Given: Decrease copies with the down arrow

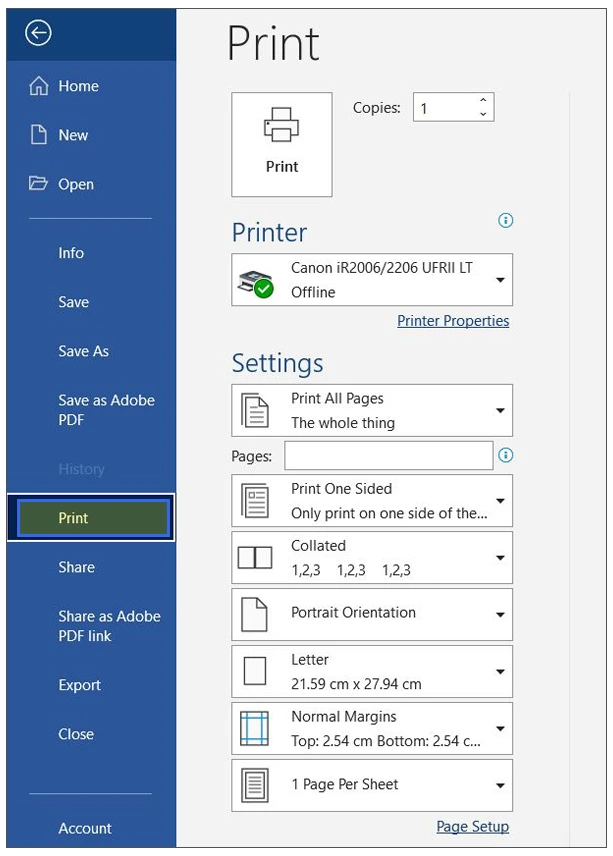Looking at the screenshot, I should (x=483, y=114).
